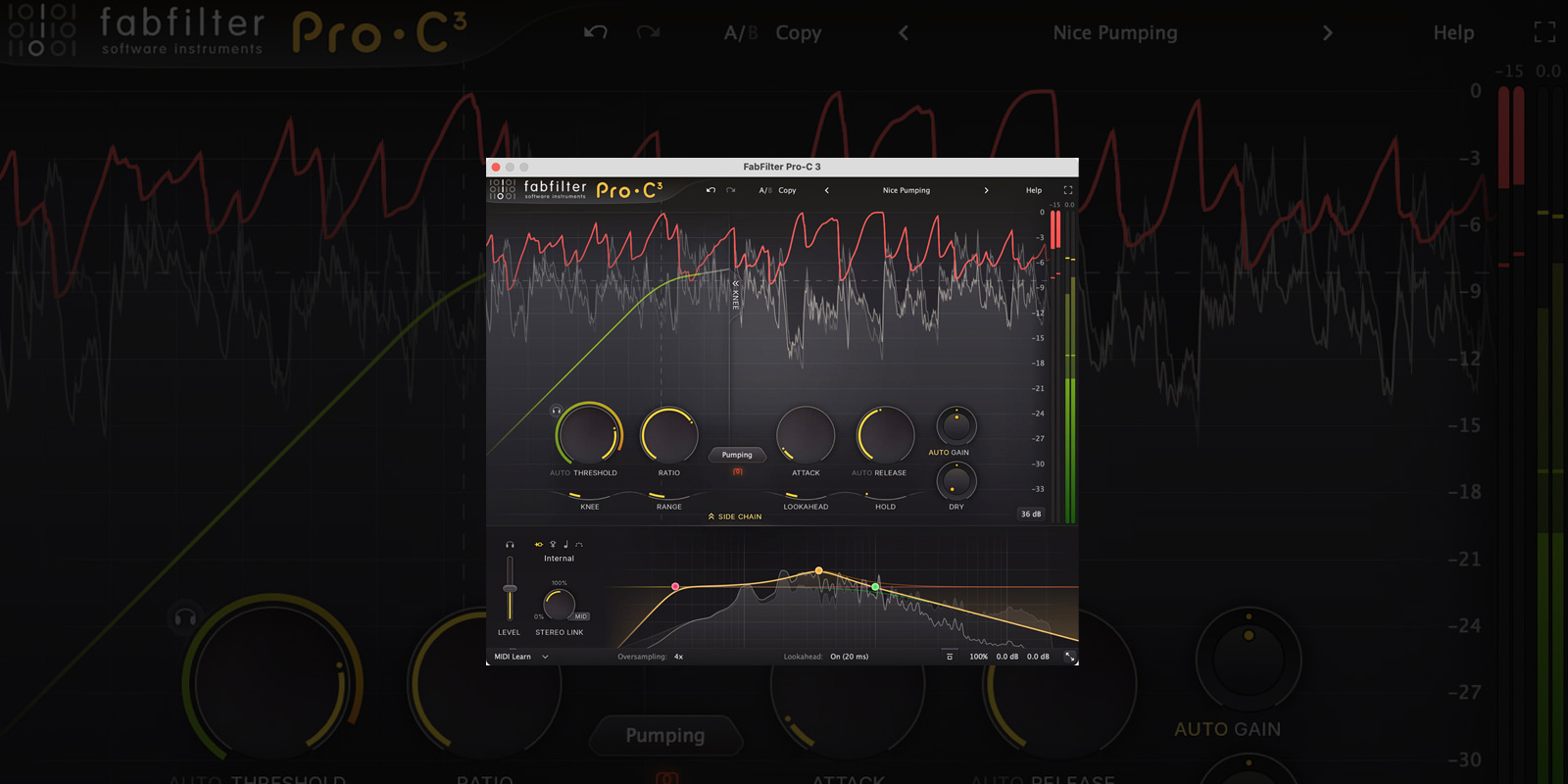The width and height of the screenshot is (1568, 784).
Task: Click the red trigger icon under Pumping
Action: pyautogui.click(x=737, y=472)
